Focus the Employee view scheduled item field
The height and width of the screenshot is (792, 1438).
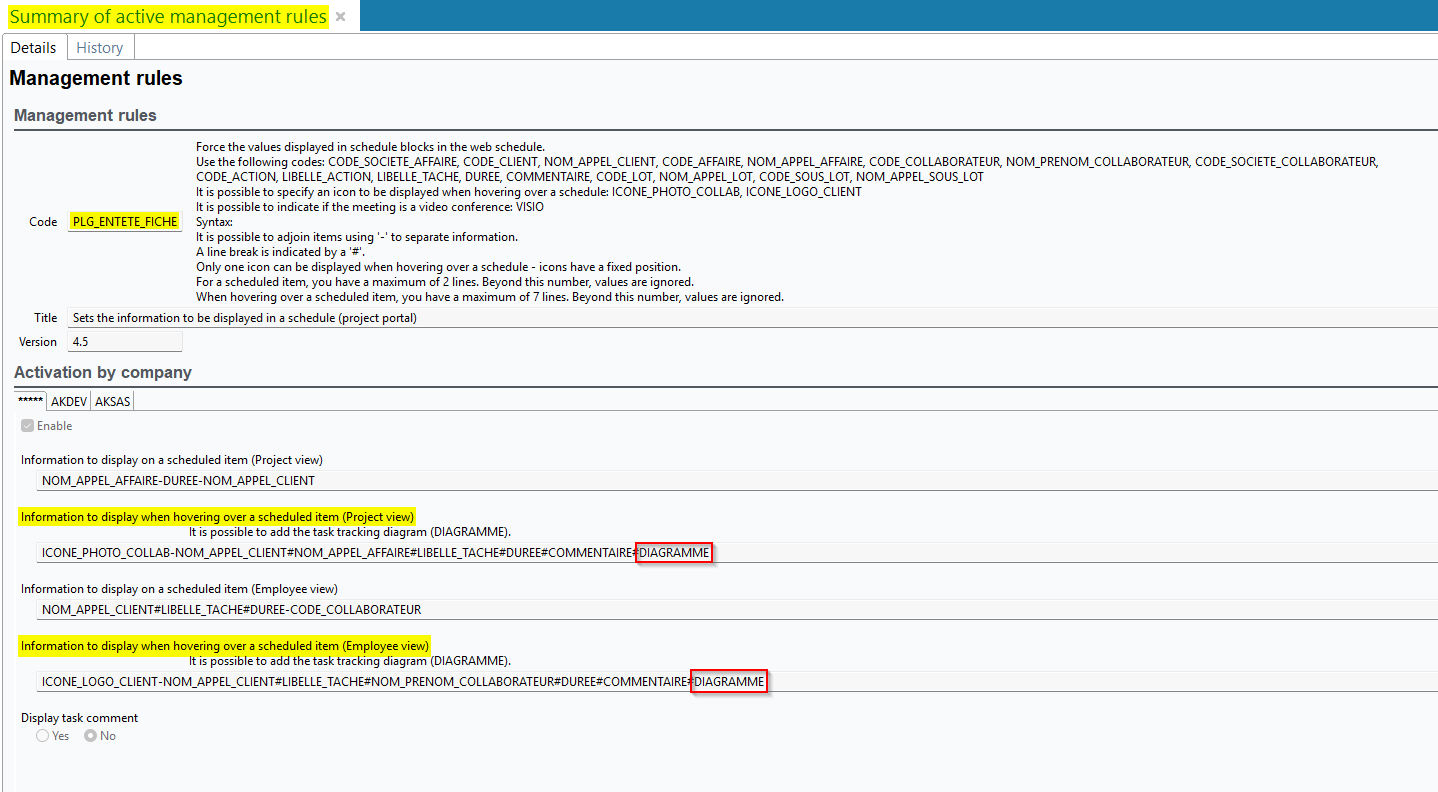(x=700, y=610)
